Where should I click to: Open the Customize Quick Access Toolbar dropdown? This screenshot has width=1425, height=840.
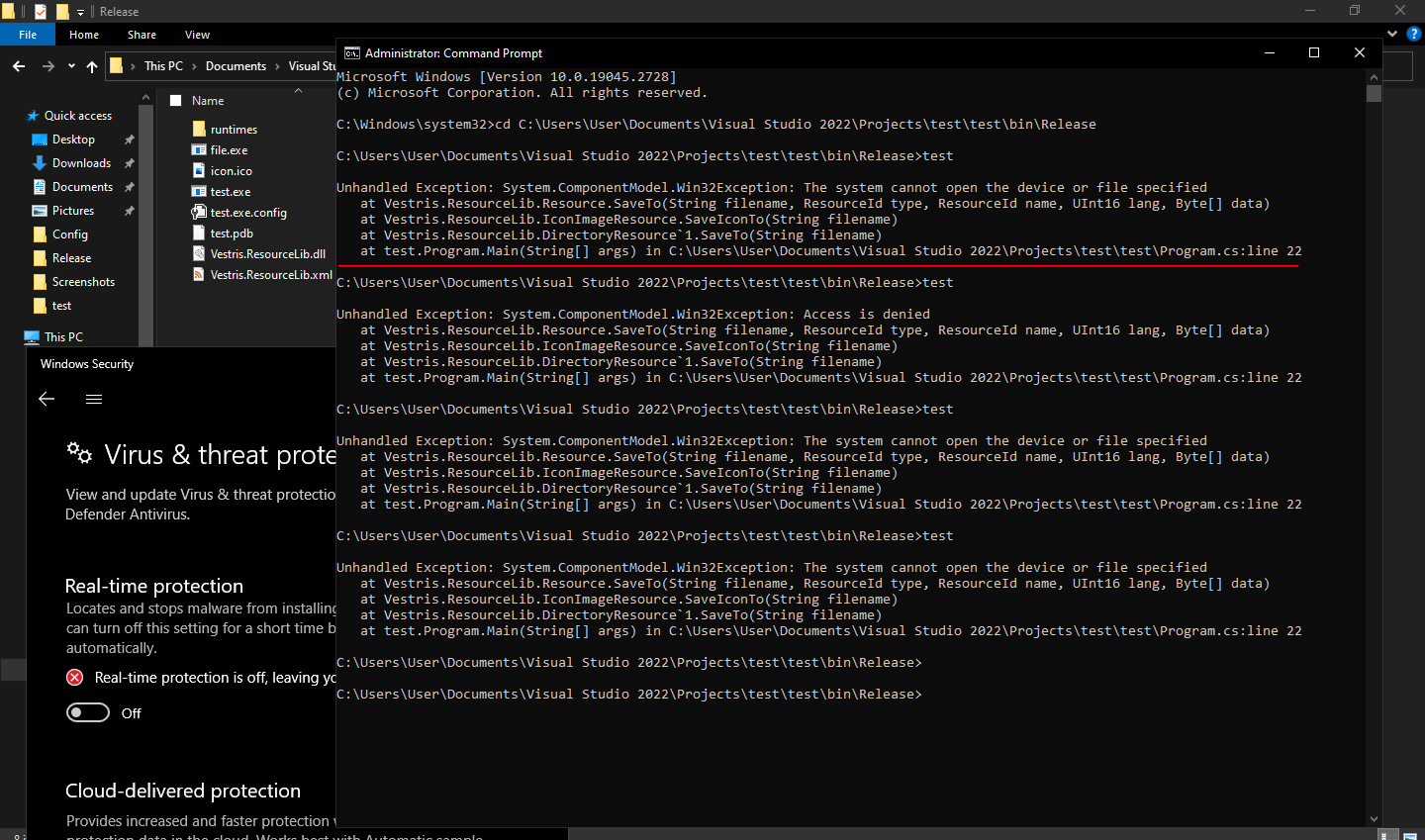(79, 11)
